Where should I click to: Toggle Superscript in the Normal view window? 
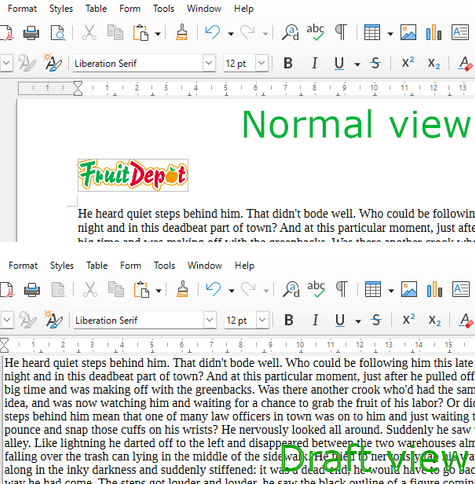(408, 62)
